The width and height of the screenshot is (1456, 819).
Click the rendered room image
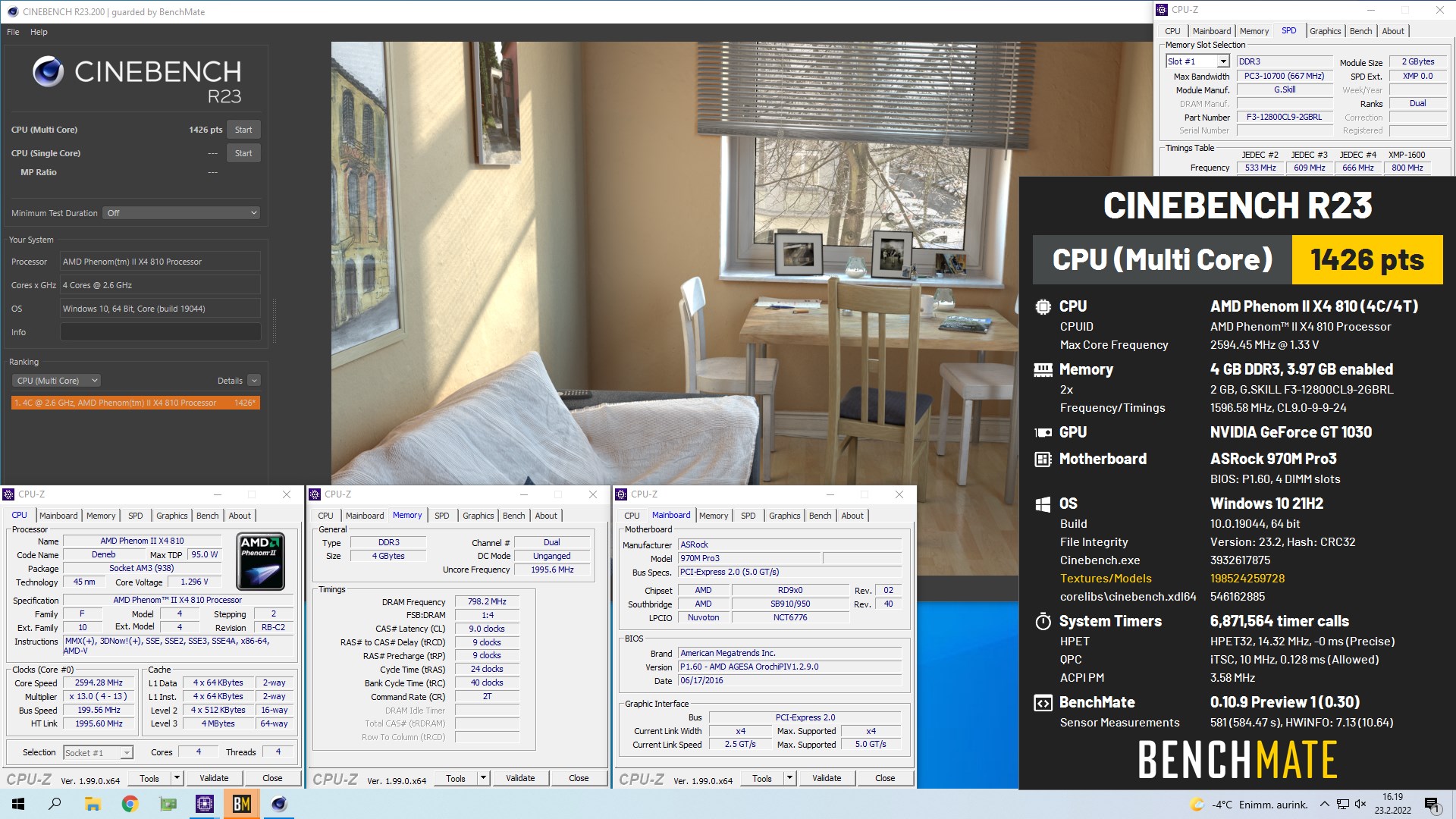click(675, 263)
